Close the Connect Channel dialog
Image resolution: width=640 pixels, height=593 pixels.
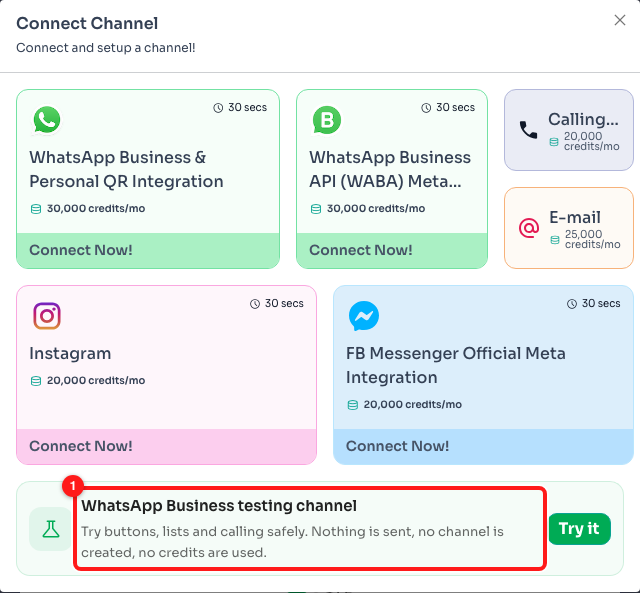coord(620,20)
